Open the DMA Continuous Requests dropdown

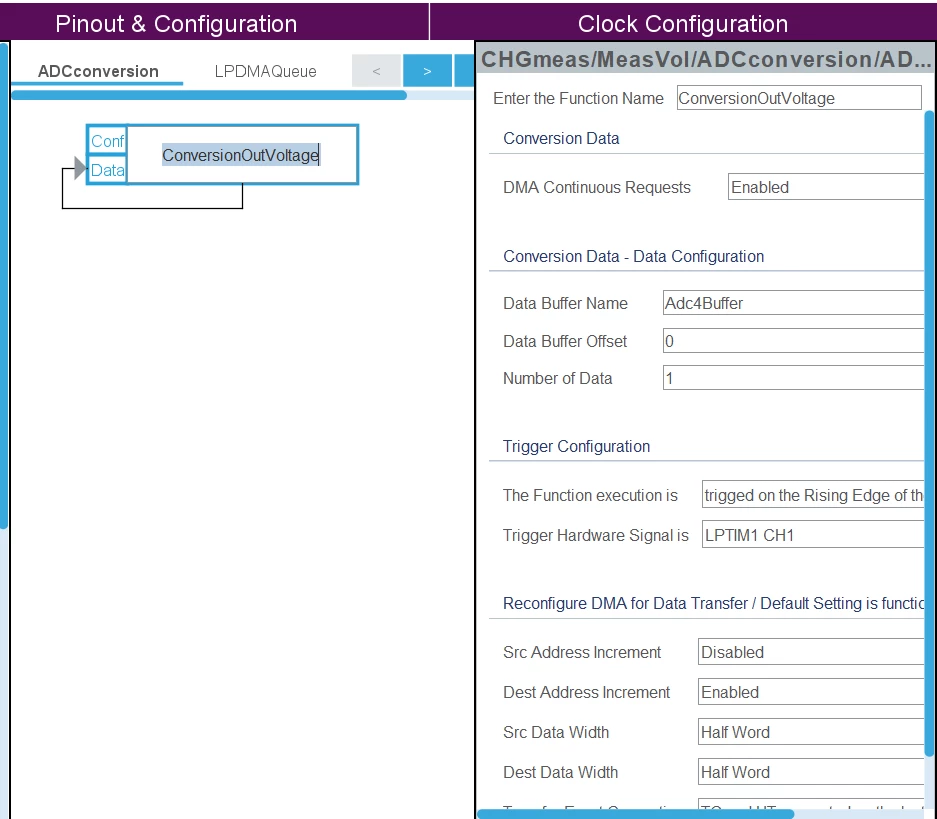pos(826,187)
